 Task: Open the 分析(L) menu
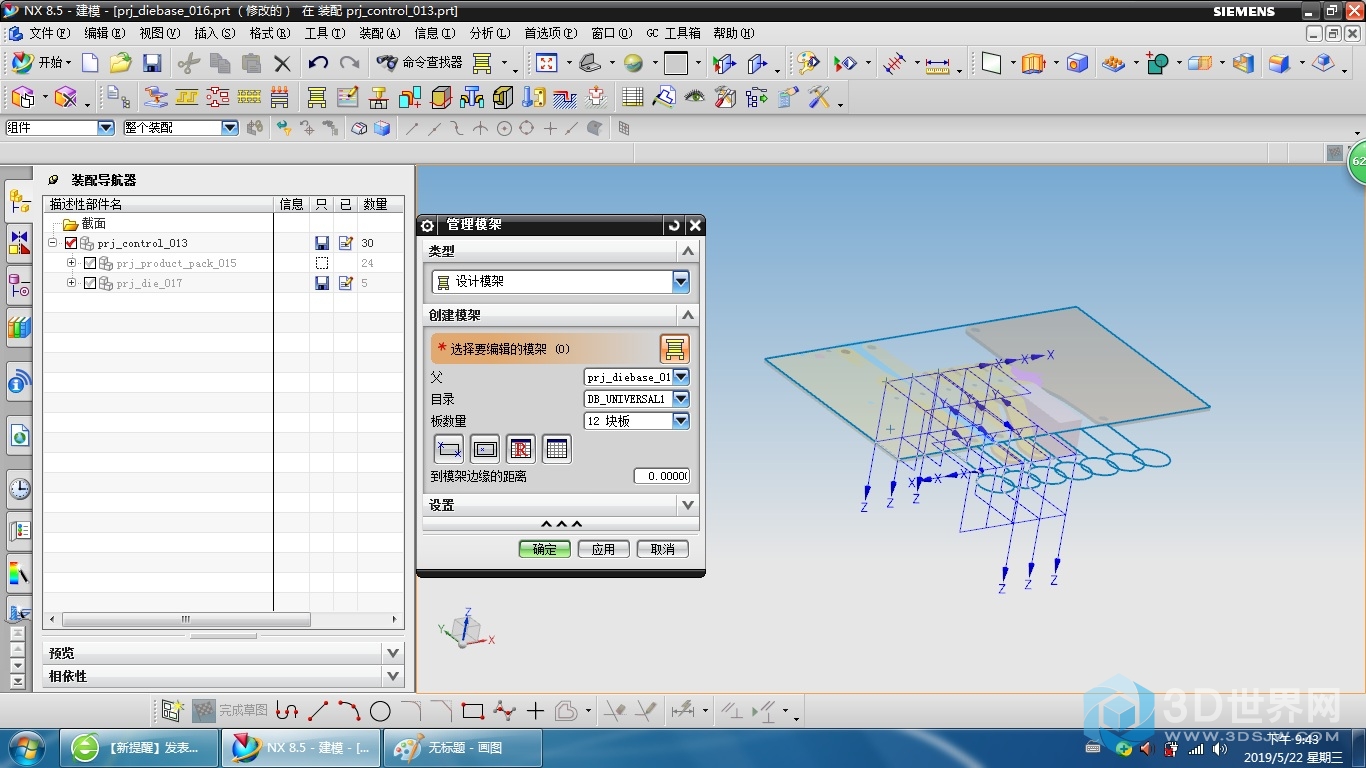[490, 33]
